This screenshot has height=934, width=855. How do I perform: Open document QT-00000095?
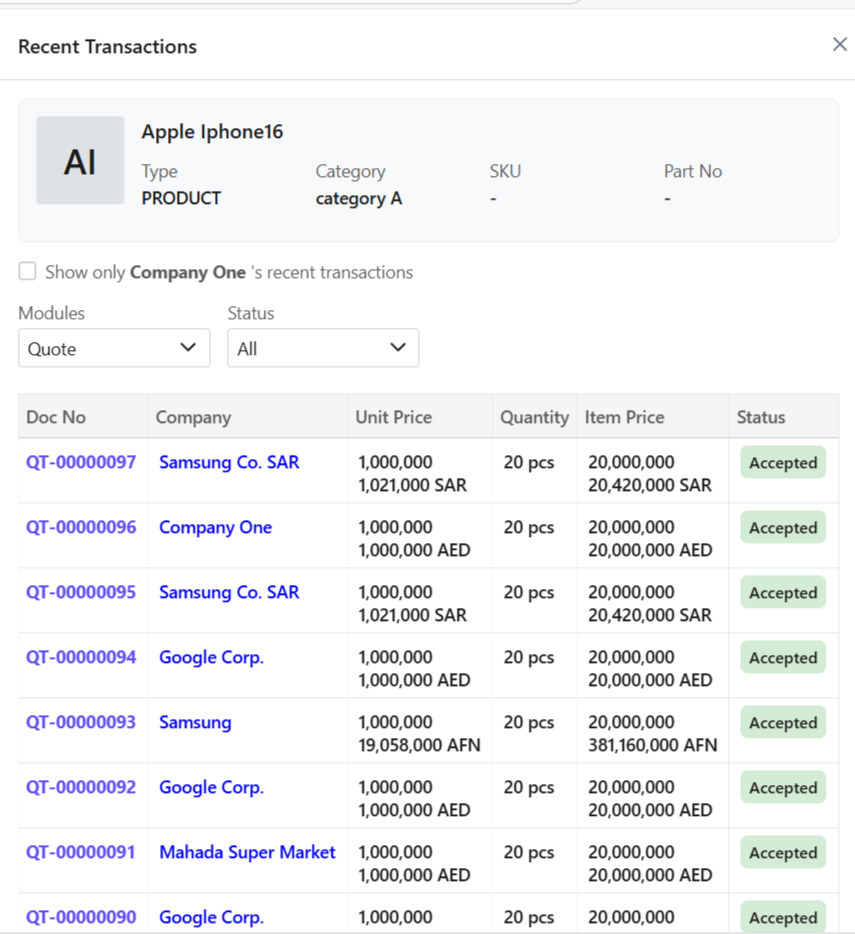click(81, 592)
